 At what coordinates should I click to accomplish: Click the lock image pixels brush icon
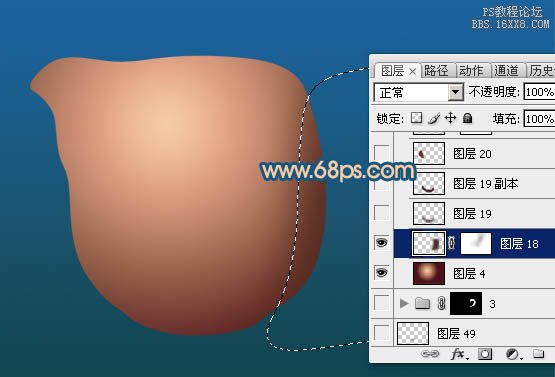coord(434,118)
